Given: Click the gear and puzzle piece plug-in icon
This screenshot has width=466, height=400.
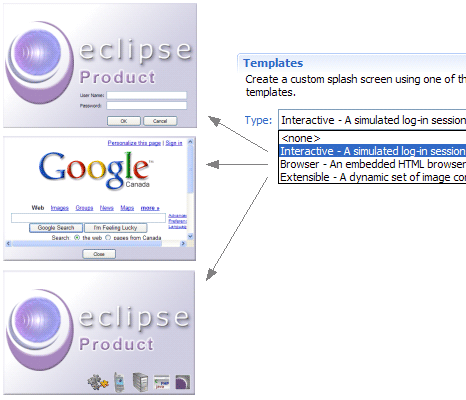Looking at the screenshot, I should click(98, 382).
